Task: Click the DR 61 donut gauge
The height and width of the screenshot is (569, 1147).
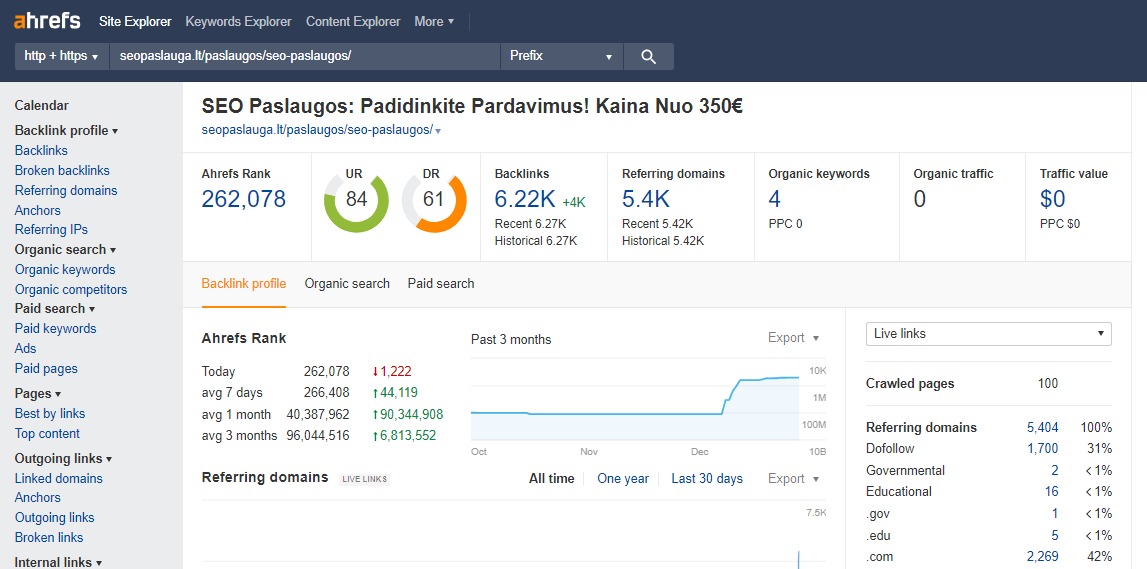Action: pyautogui.click(x=434, y=201)
